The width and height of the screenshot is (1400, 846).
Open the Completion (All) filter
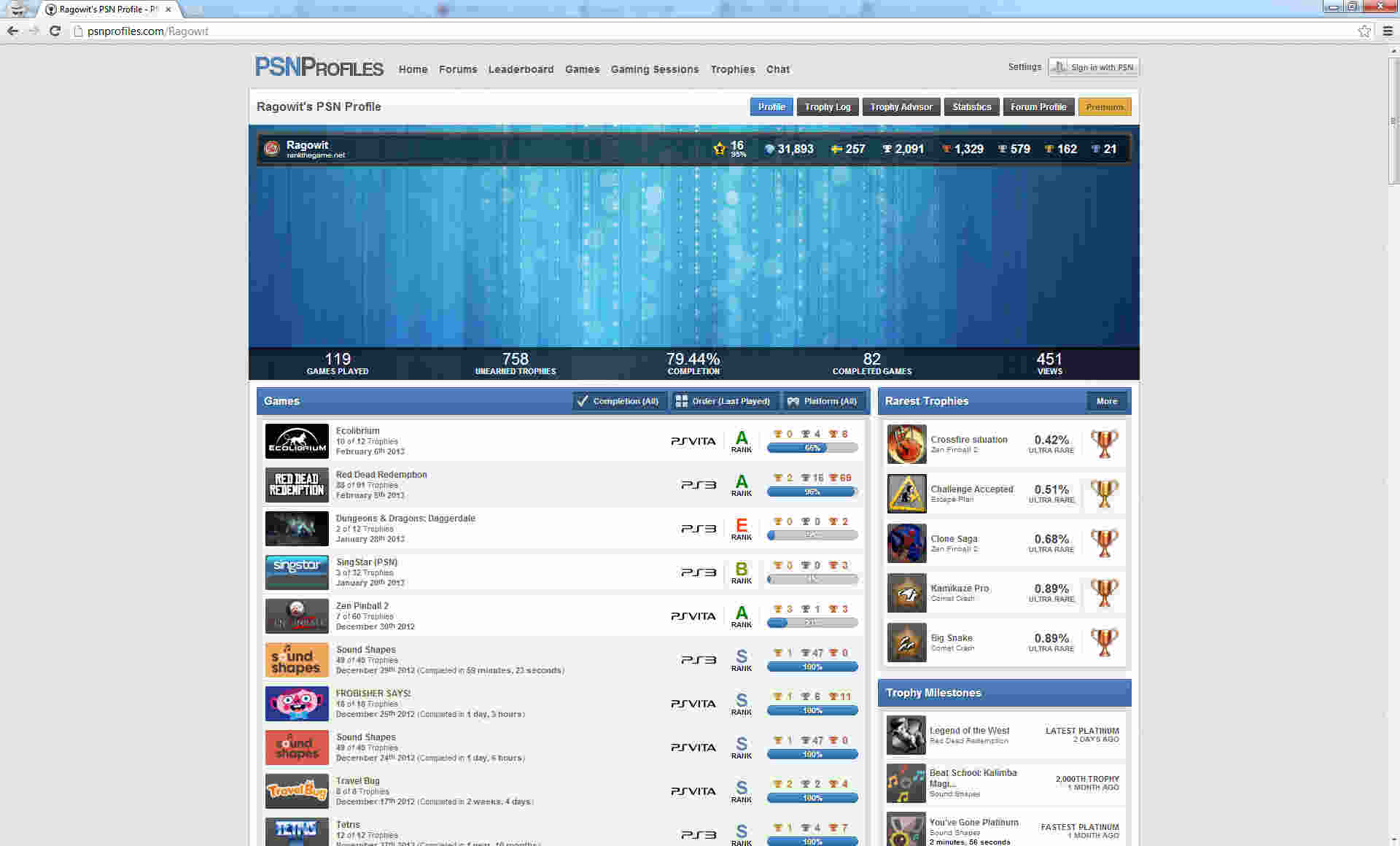click(619, 400)
